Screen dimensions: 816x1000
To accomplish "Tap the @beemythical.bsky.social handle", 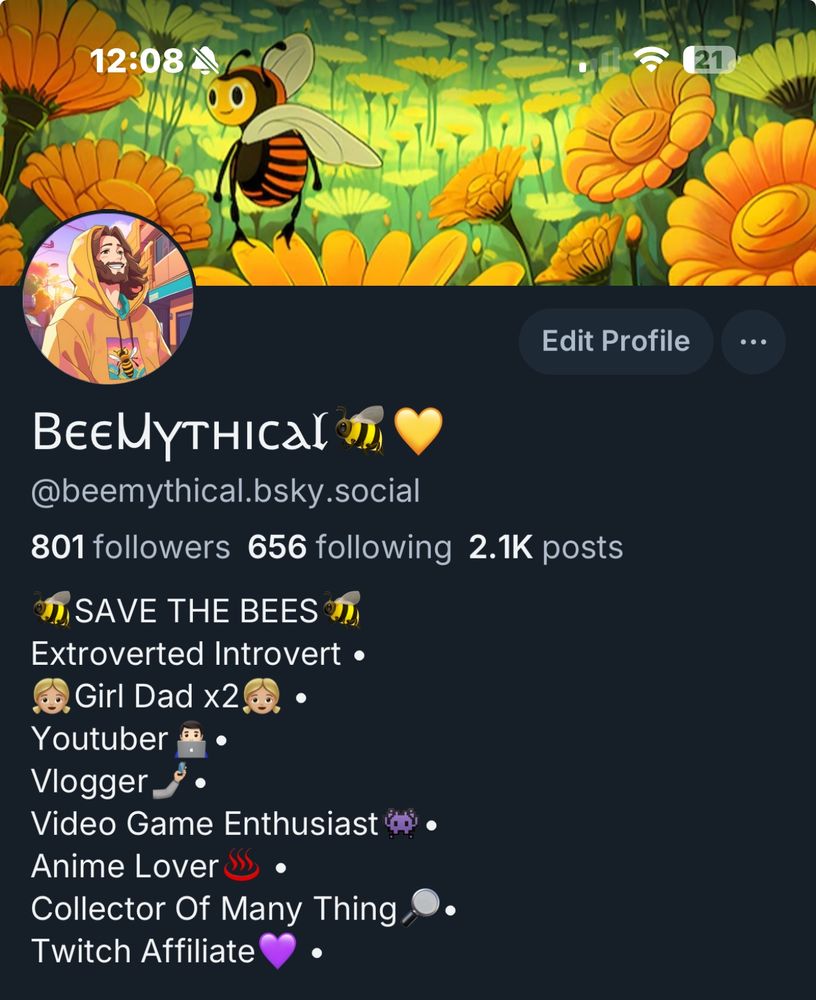I will tap(225, 492).
